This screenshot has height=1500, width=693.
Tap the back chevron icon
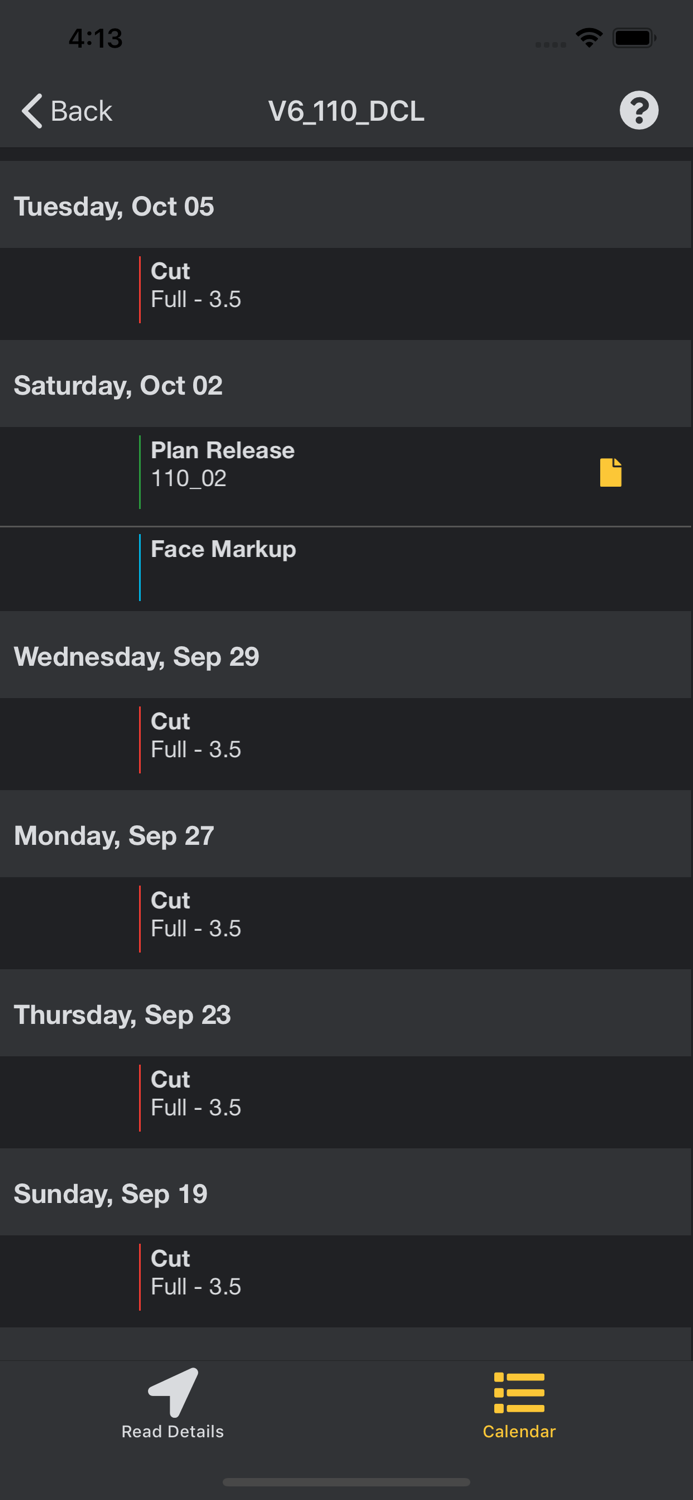coord(32,111)
